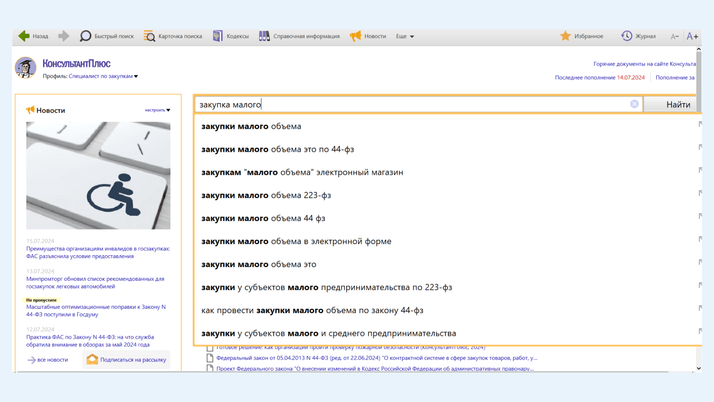Expand the Еще toolbar dropdown
This screenshot has height=402, width=714.
(x=405, y=36)
